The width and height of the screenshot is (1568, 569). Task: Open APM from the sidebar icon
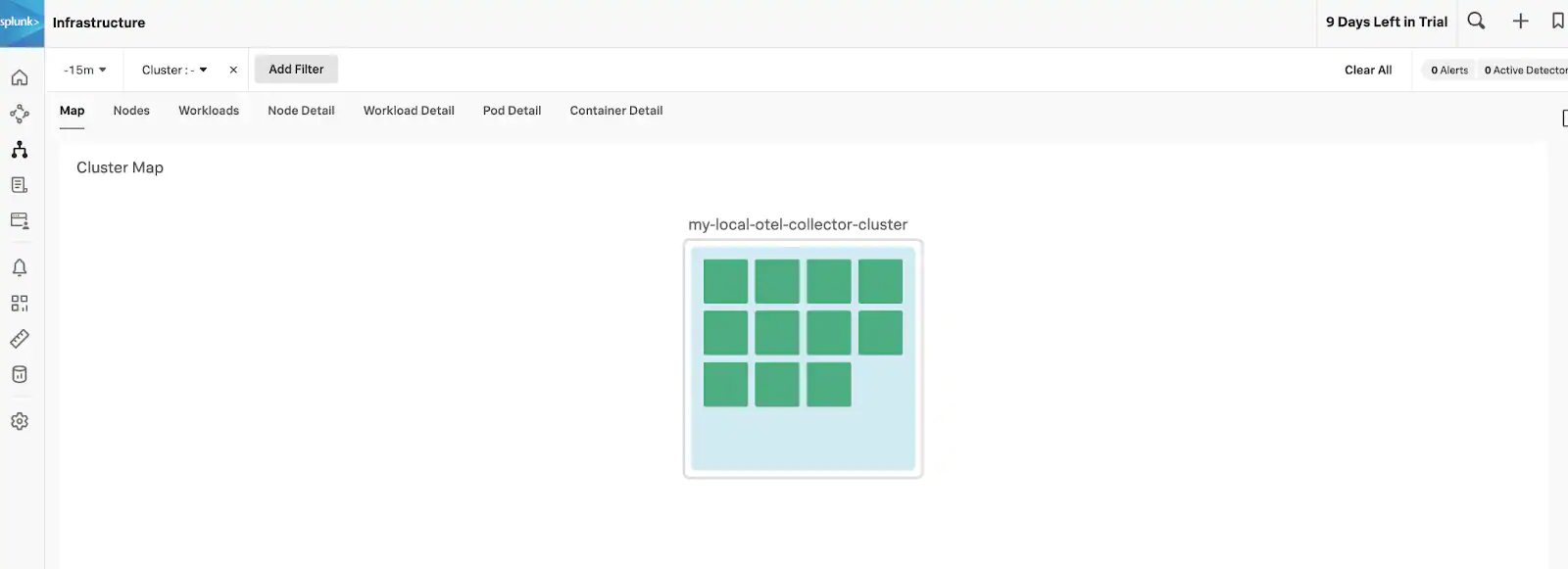[x=20, y=115]
